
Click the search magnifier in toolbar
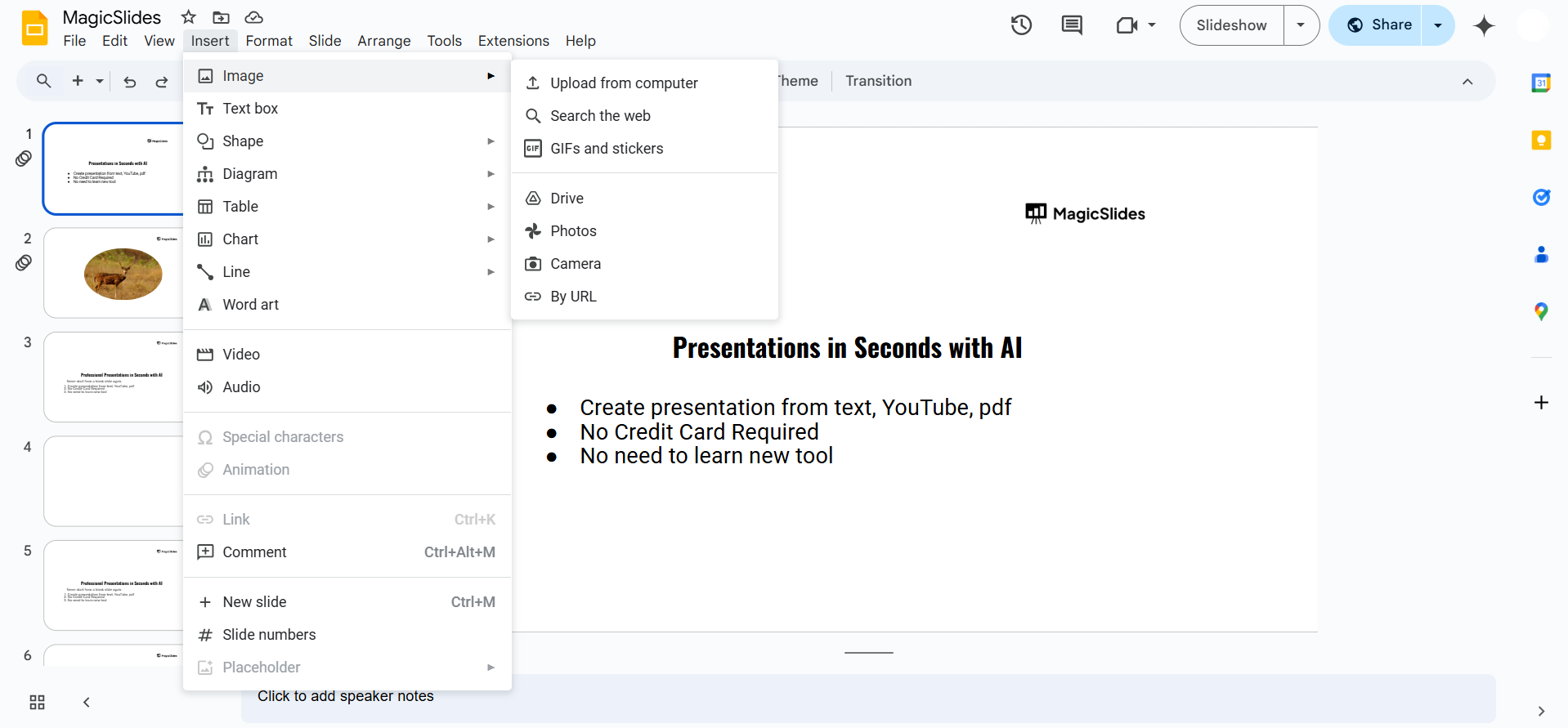coord(44,81)
